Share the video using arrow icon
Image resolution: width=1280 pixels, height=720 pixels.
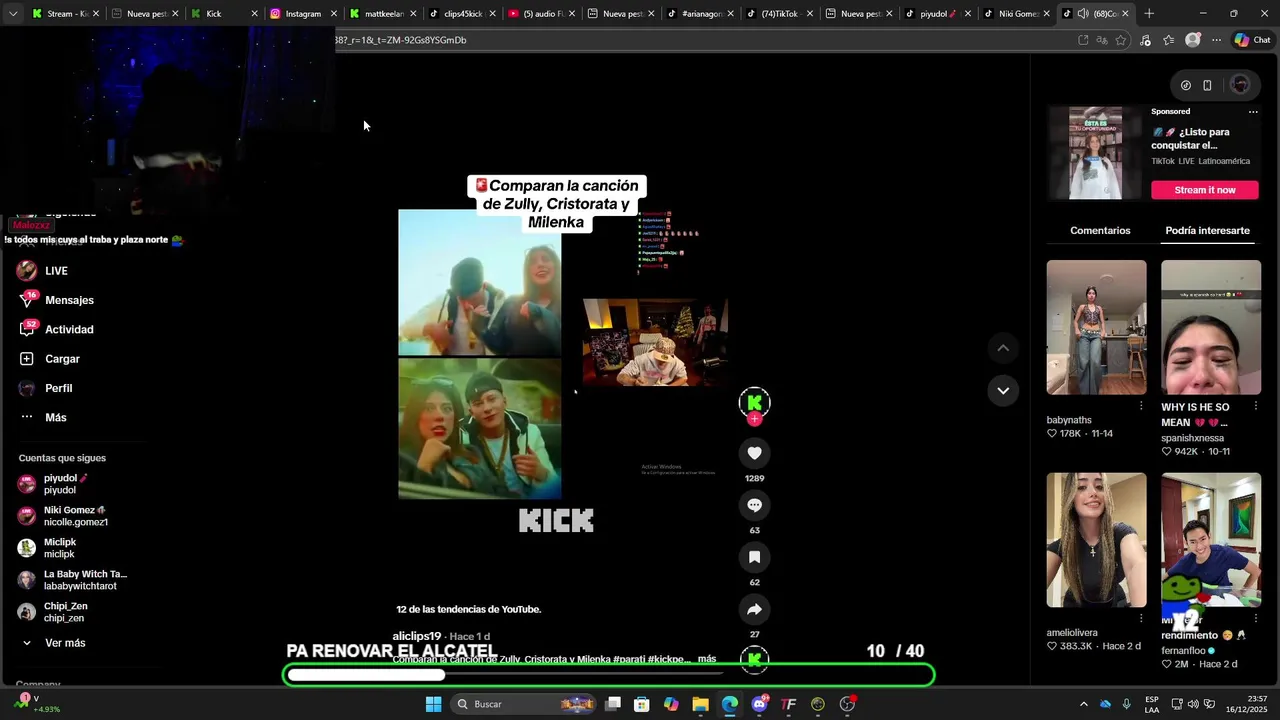[754, 609]
